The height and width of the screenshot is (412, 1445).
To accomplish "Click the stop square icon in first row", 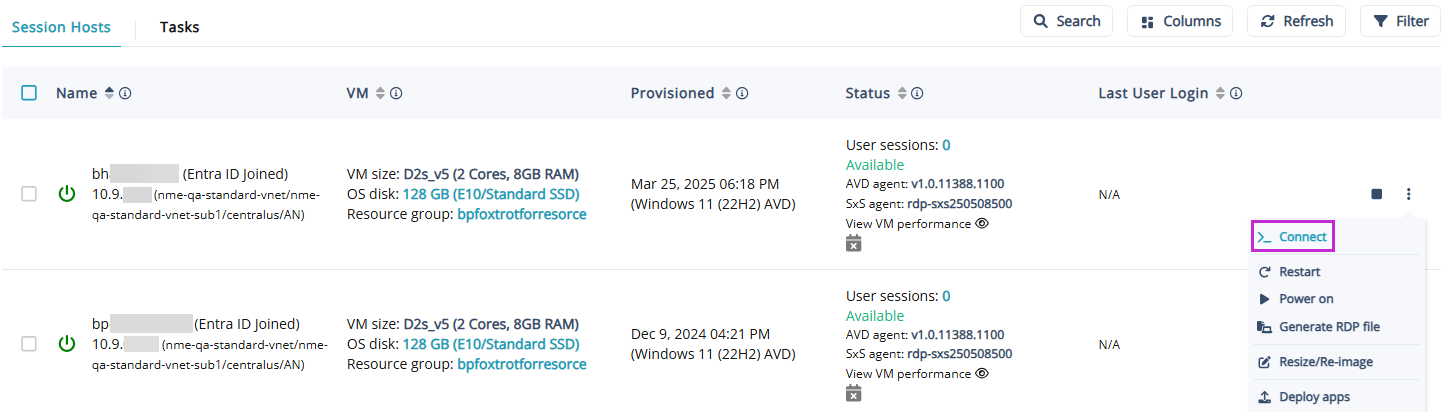I will click(1377, 194).
